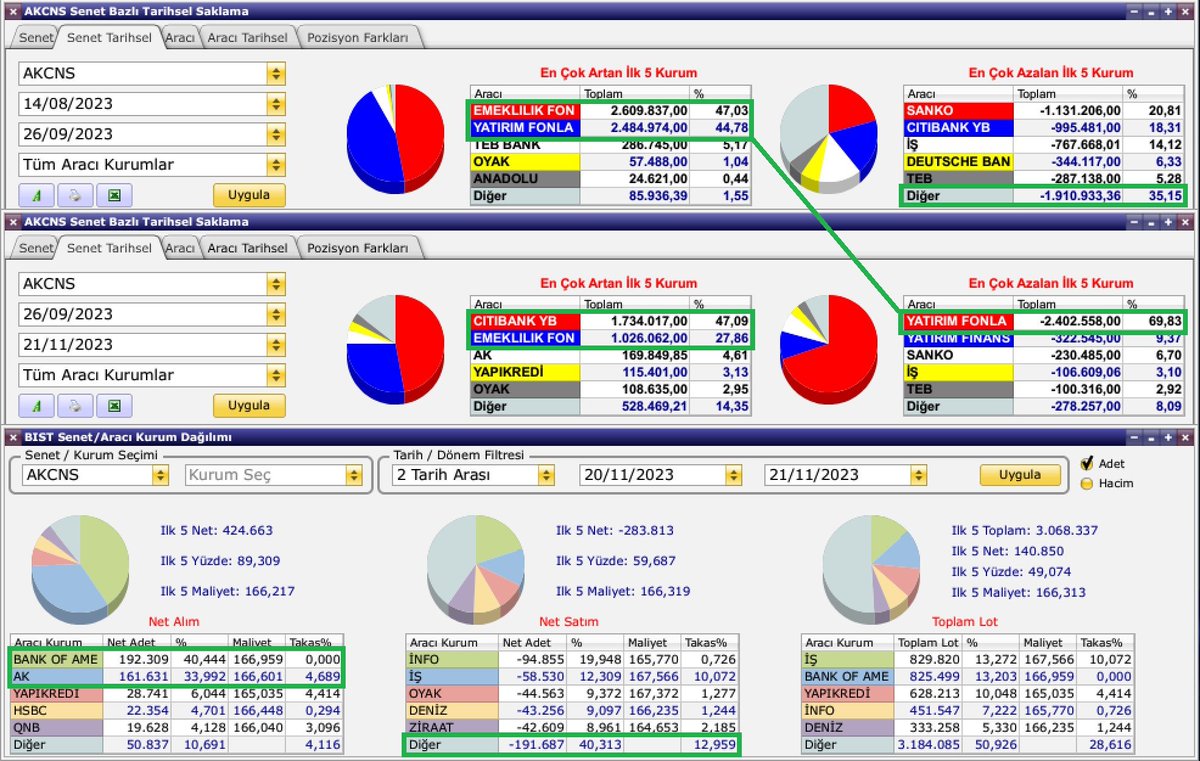Click AK row with 161.631 Net Adet
The height and width of the screenshot is (761, 1200).
pyautogui.click(x=176, y=677)
